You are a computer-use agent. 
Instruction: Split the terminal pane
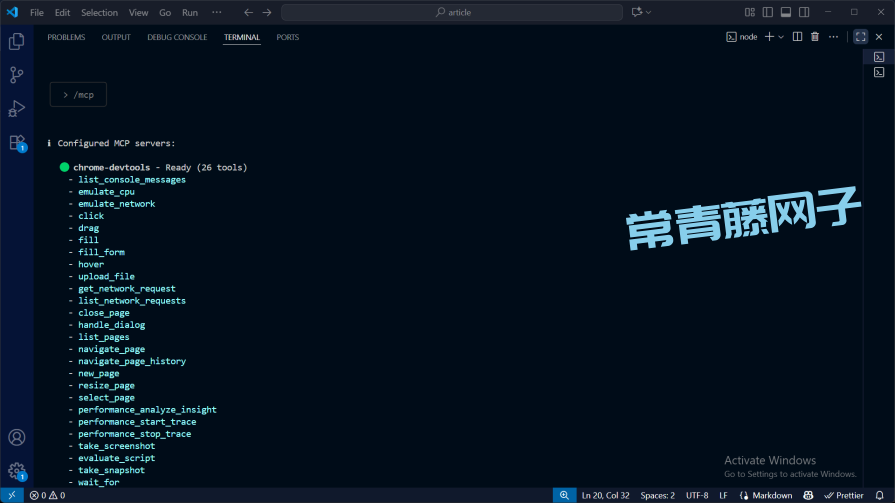(x=797, y=37)
